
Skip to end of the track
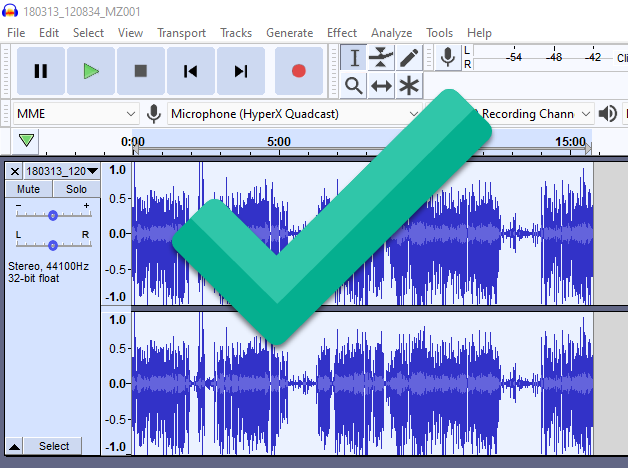pyautogui.click(x=241, y=71)
